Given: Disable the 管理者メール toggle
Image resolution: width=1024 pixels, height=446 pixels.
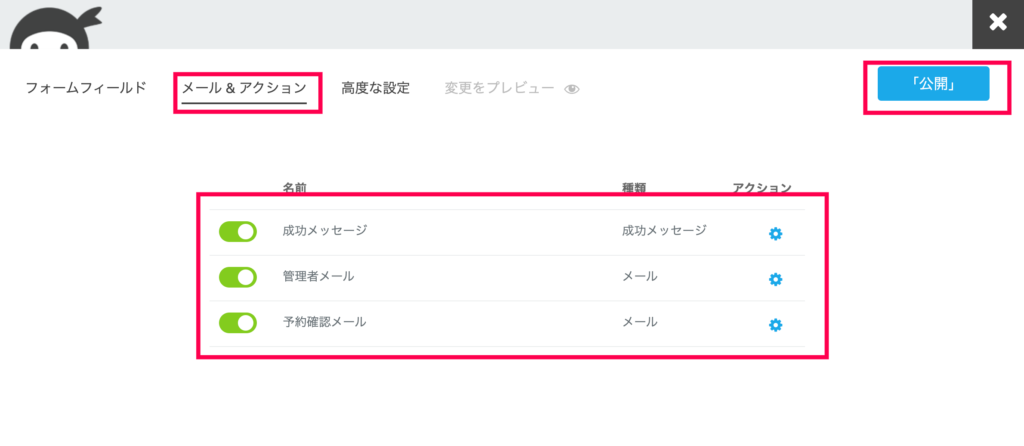Looking at the screenshot, I should [238, 277].
